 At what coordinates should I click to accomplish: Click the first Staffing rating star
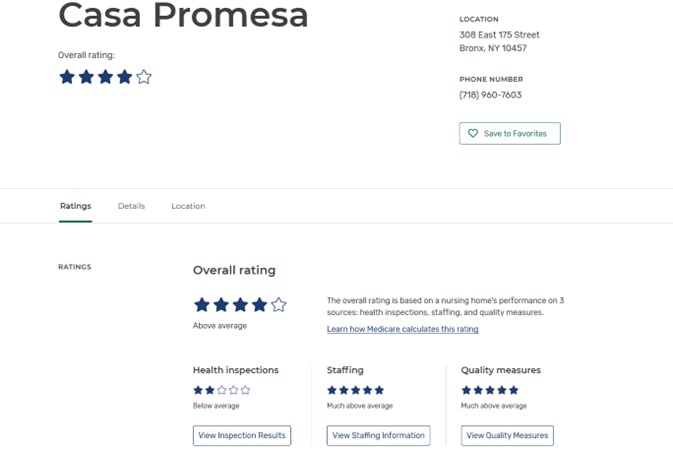pos(332,390)
